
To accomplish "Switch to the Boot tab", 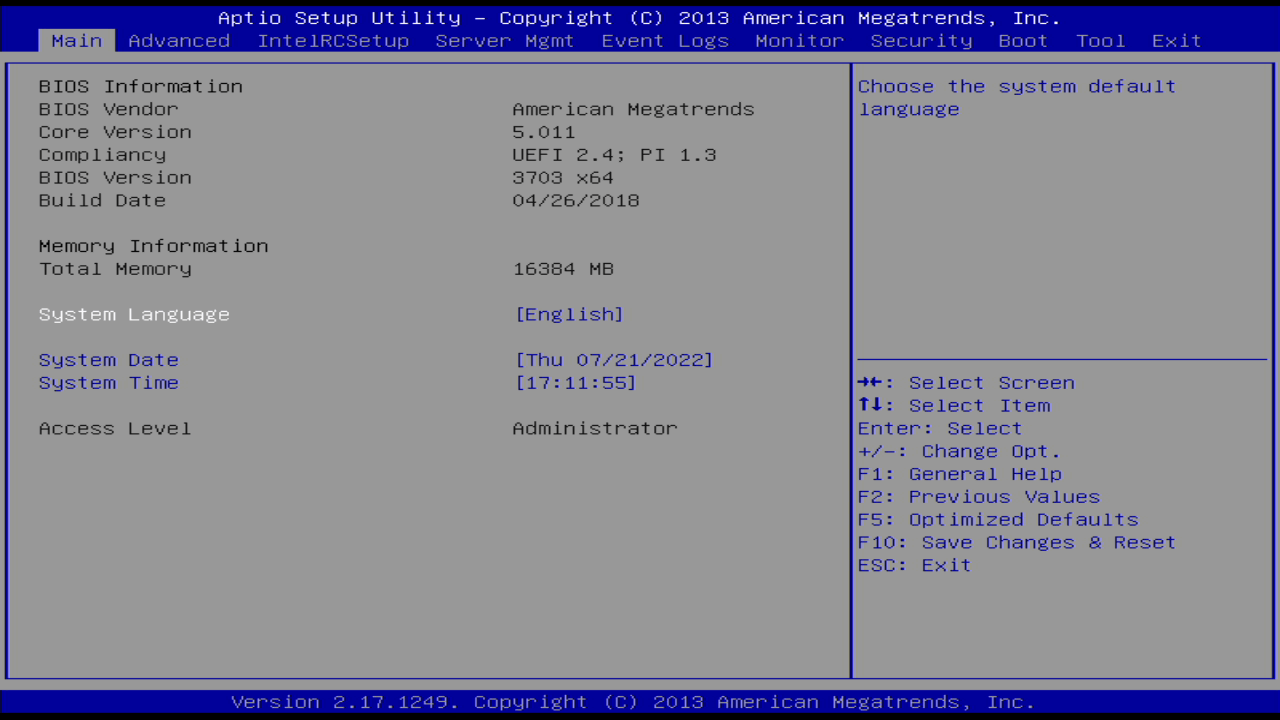I will (x=1023, y=41).
